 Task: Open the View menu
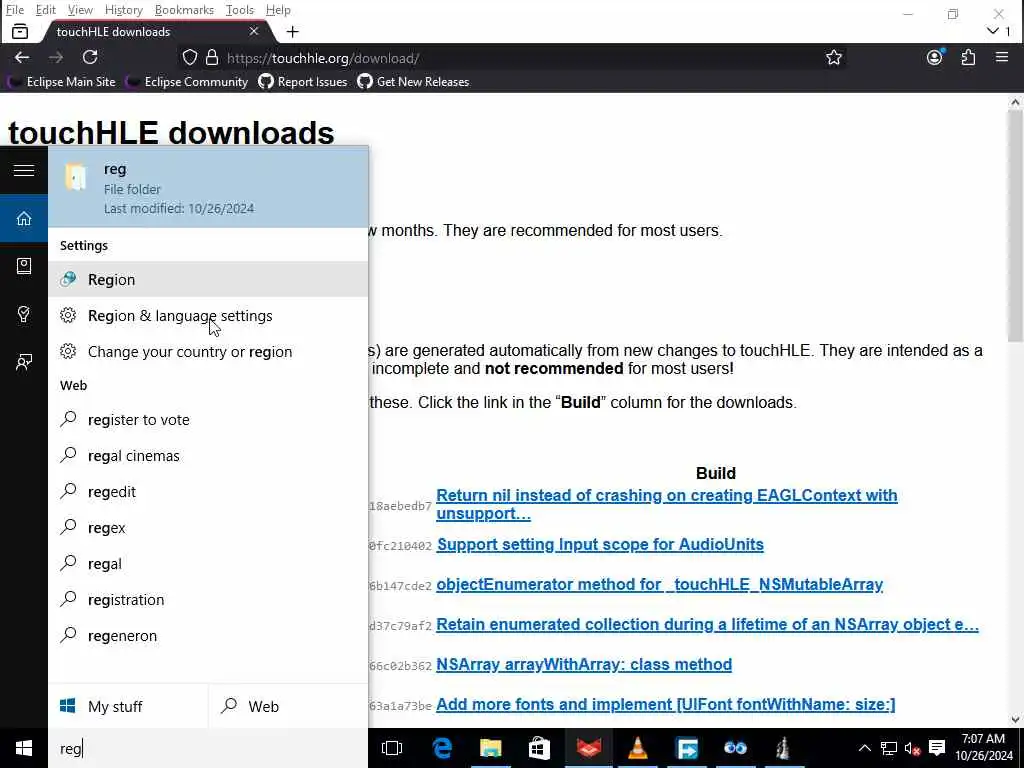(x=80, y=10)
